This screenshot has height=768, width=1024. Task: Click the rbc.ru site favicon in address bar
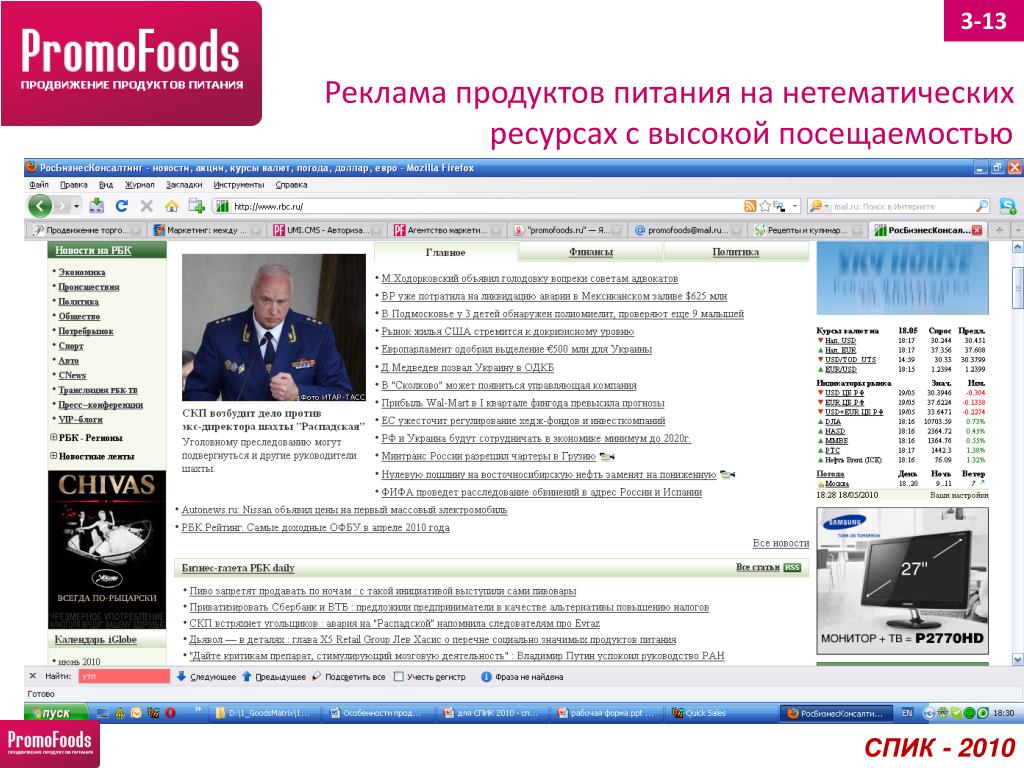[222, 206]
